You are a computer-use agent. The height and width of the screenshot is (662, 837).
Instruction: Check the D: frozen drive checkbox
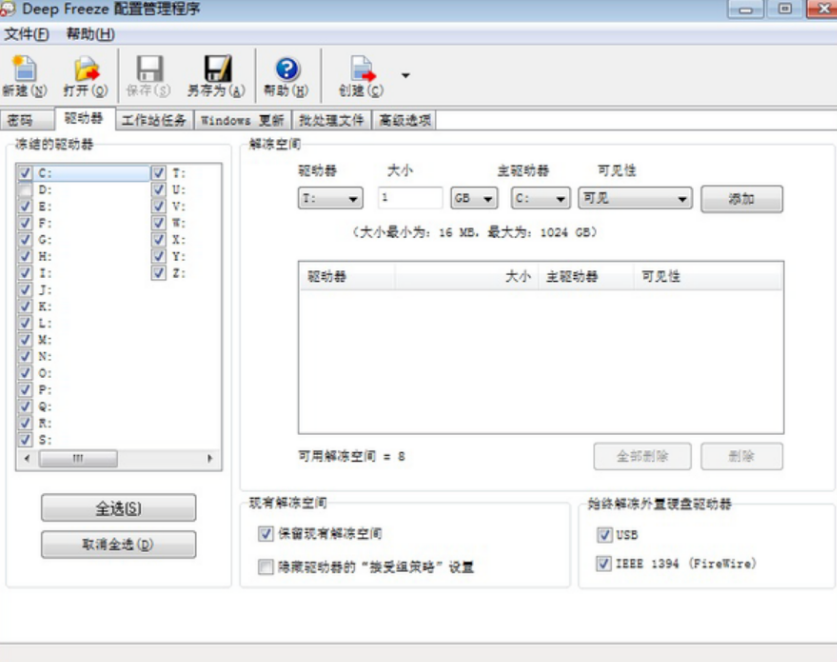tap(25, 190)
